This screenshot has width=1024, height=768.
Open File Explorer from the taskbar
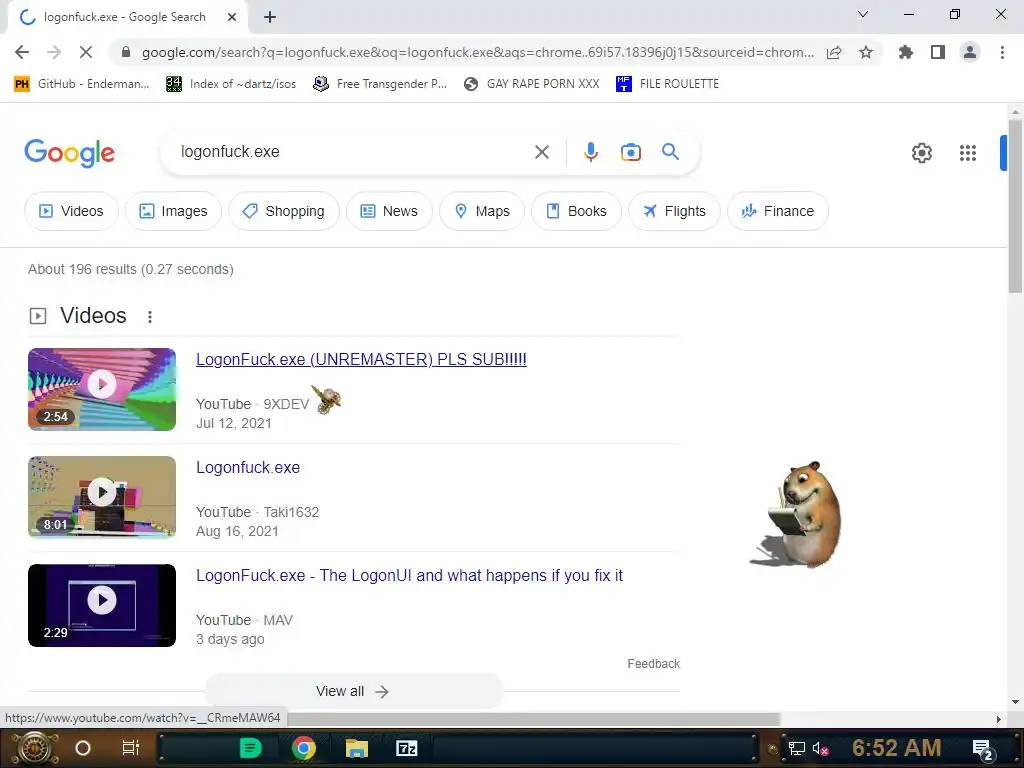click(357, 748)
